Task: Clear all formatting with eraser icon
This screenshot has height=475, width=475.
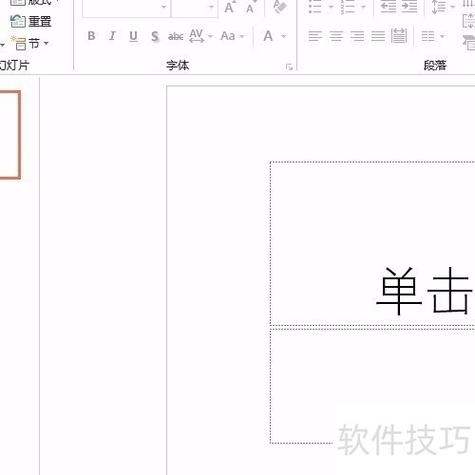Action: [x=279, y=7]
